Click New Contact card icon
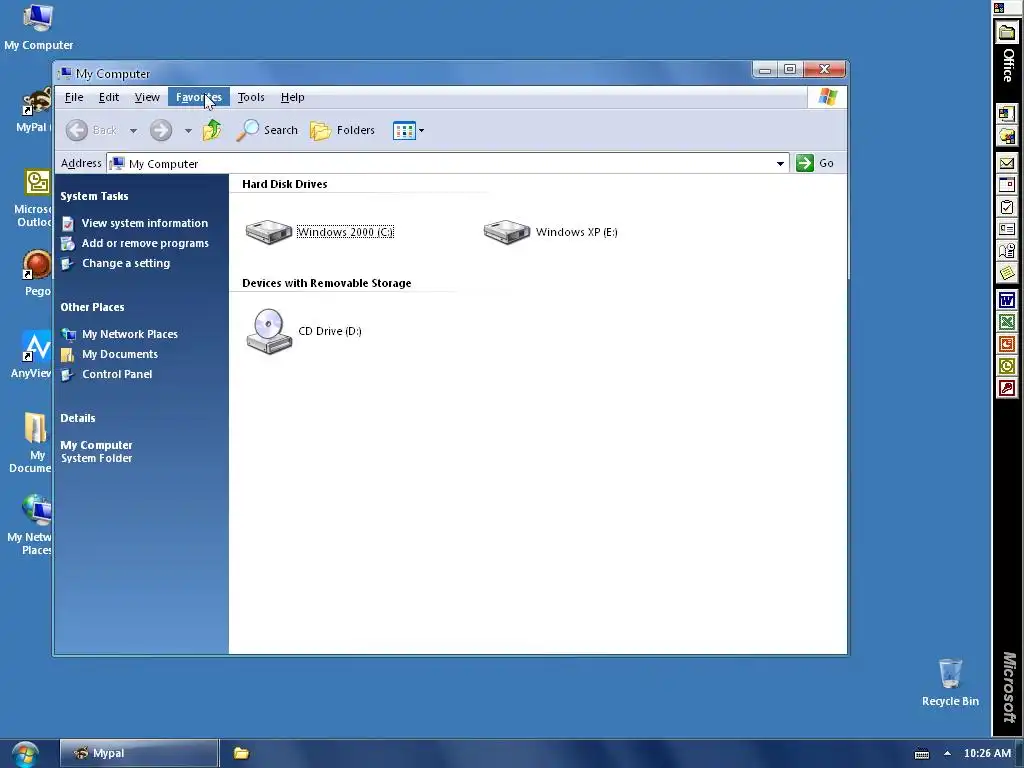 point(1007,229)
